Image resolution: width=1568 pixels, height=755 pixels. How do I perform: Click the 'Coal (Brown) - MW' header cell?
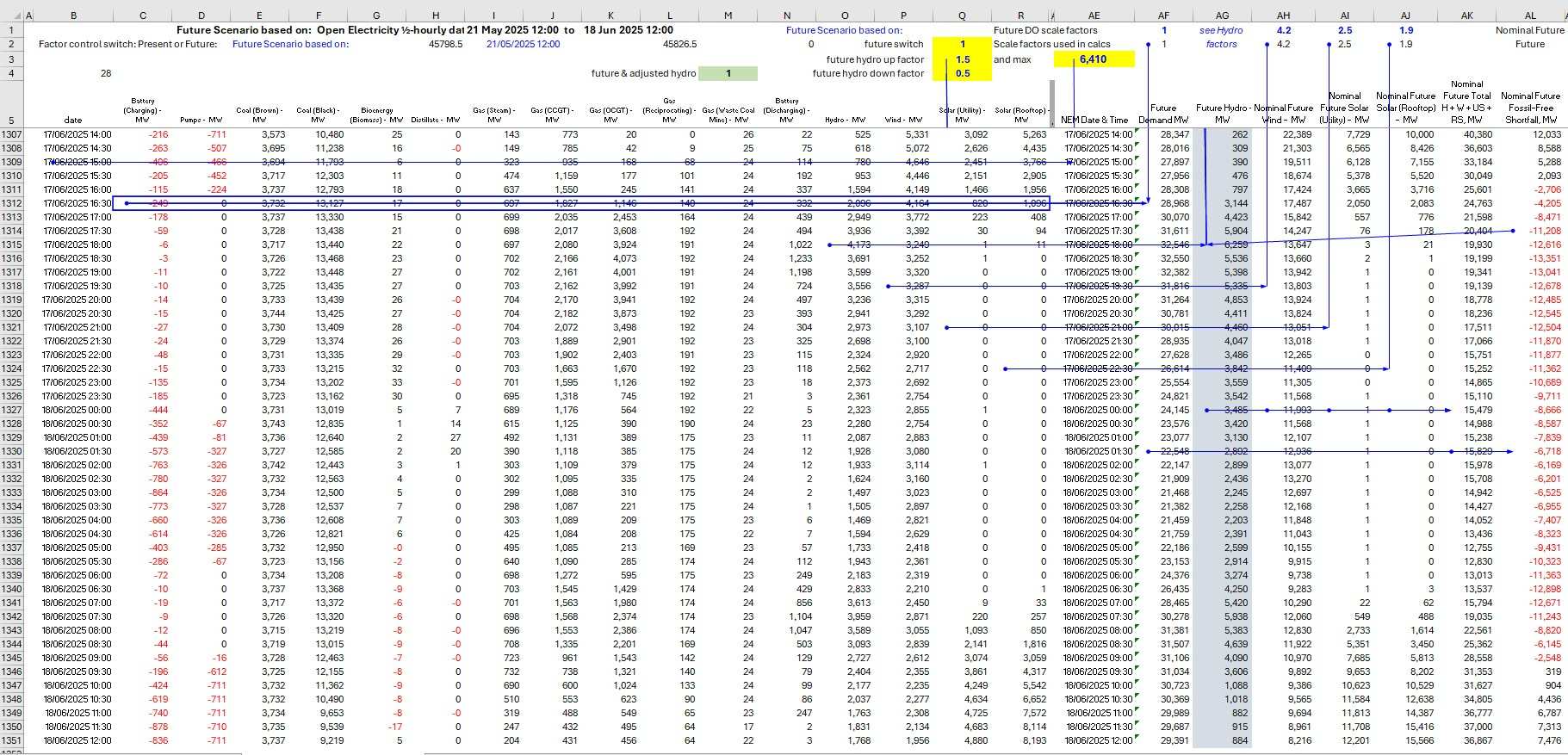tap(259, 114)
